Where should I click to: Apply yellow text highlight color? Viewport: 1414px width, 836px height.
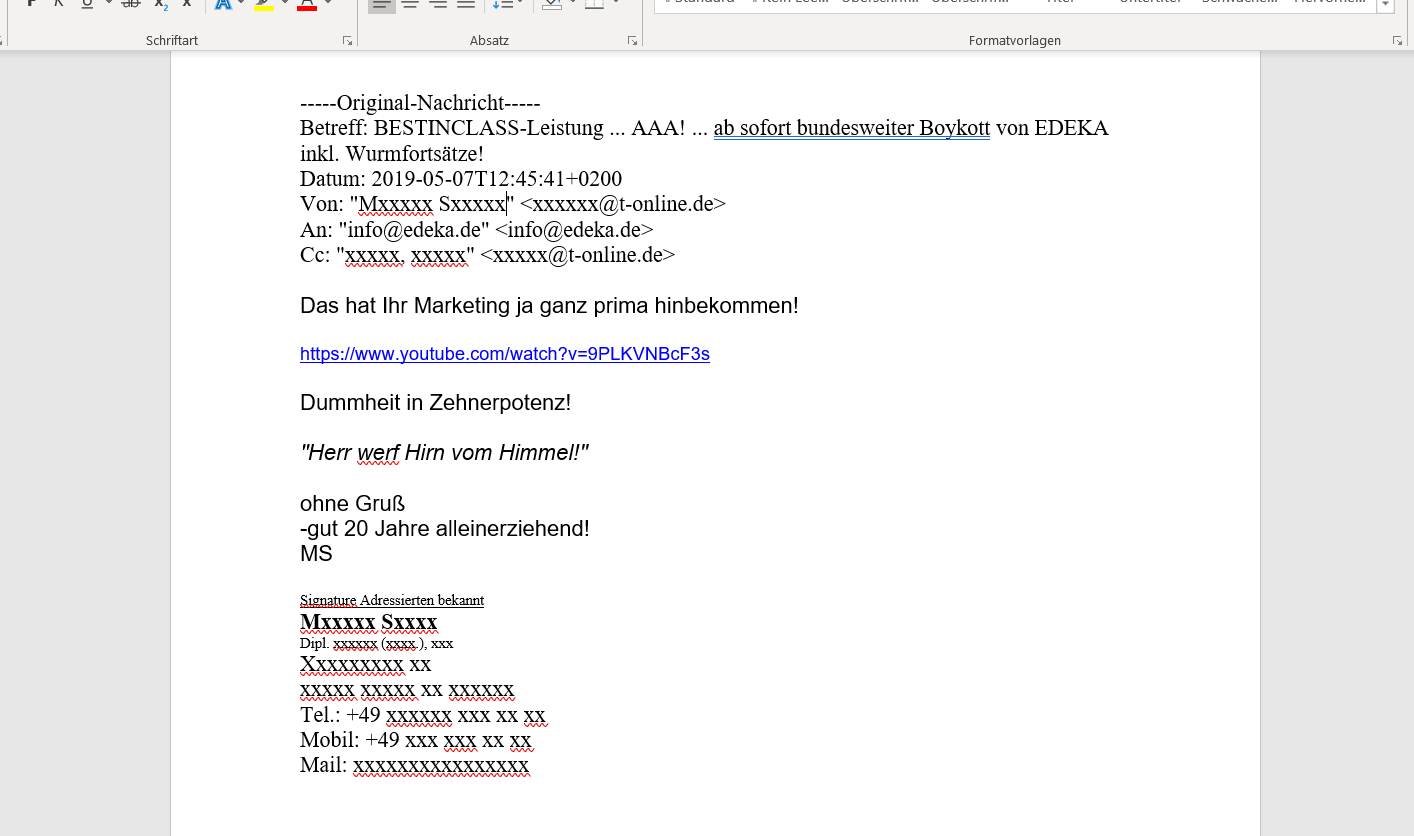[x=264, y=4]
